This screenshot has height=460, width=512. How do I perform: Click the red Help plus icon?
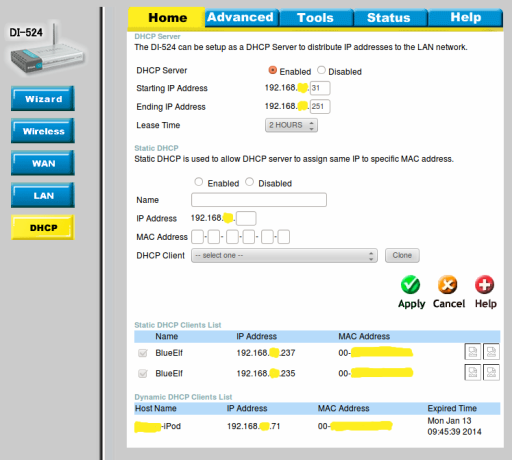(484, 284)
